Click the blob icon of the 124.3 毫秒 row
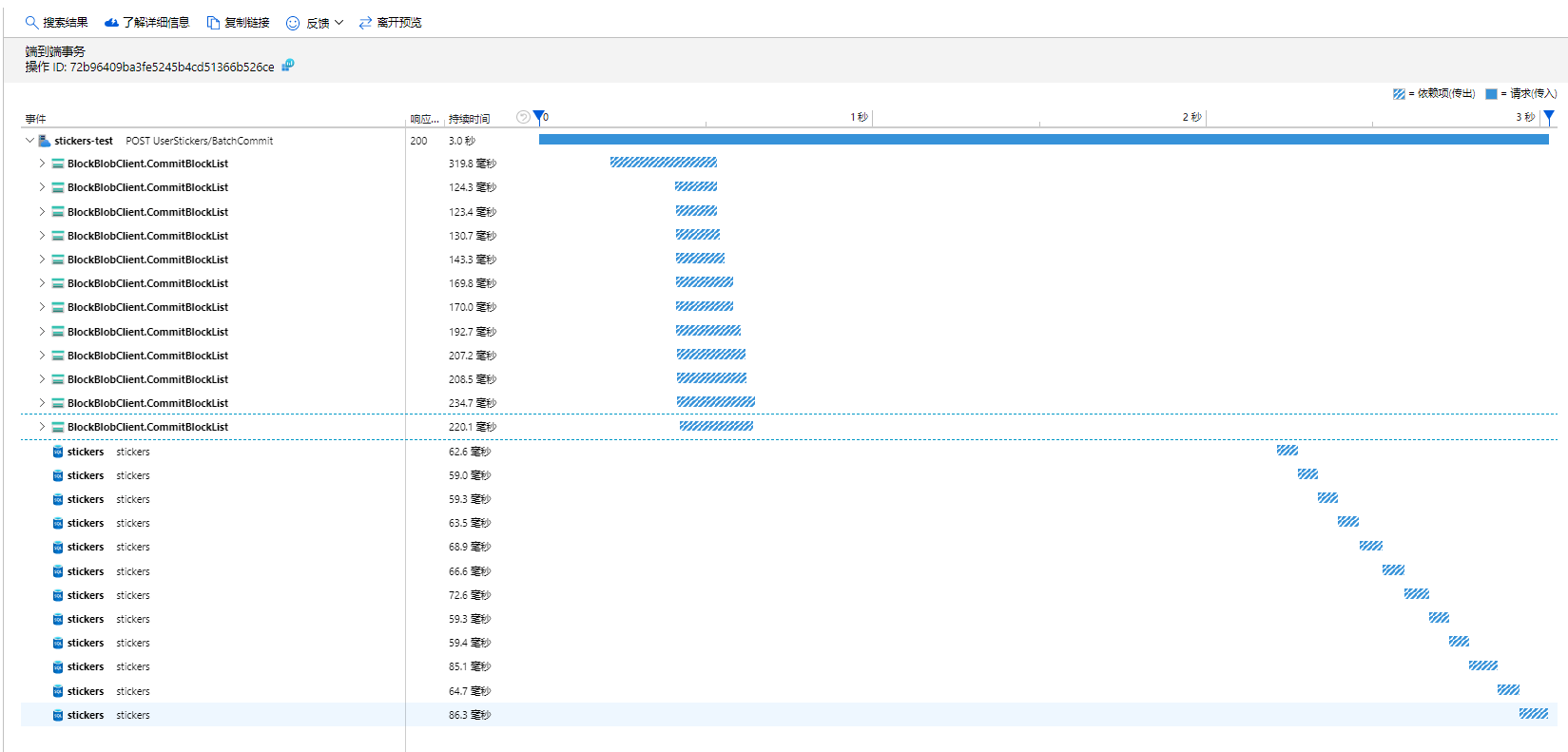This screenshot has width=1568, height=752. [58, 187]
